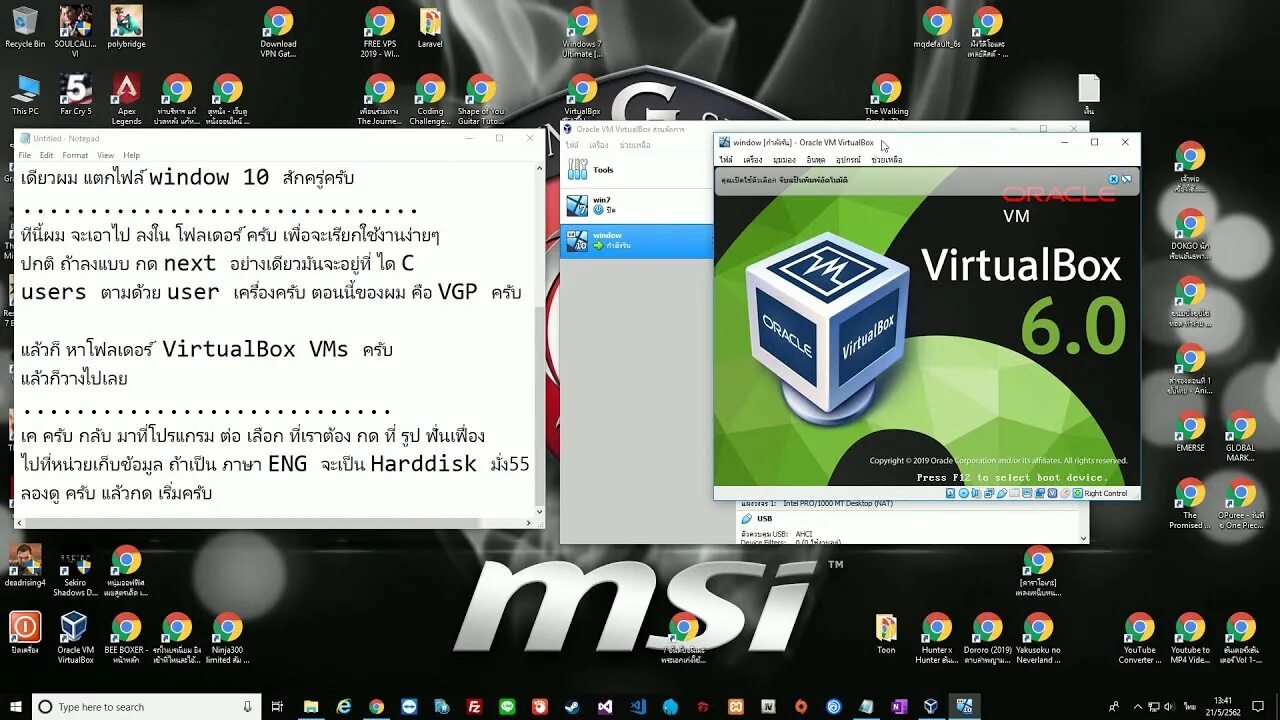This screenshot has width=1280, height=720.
Task: Select the deadrising4 desktop icon
Action: coord(25,566)
